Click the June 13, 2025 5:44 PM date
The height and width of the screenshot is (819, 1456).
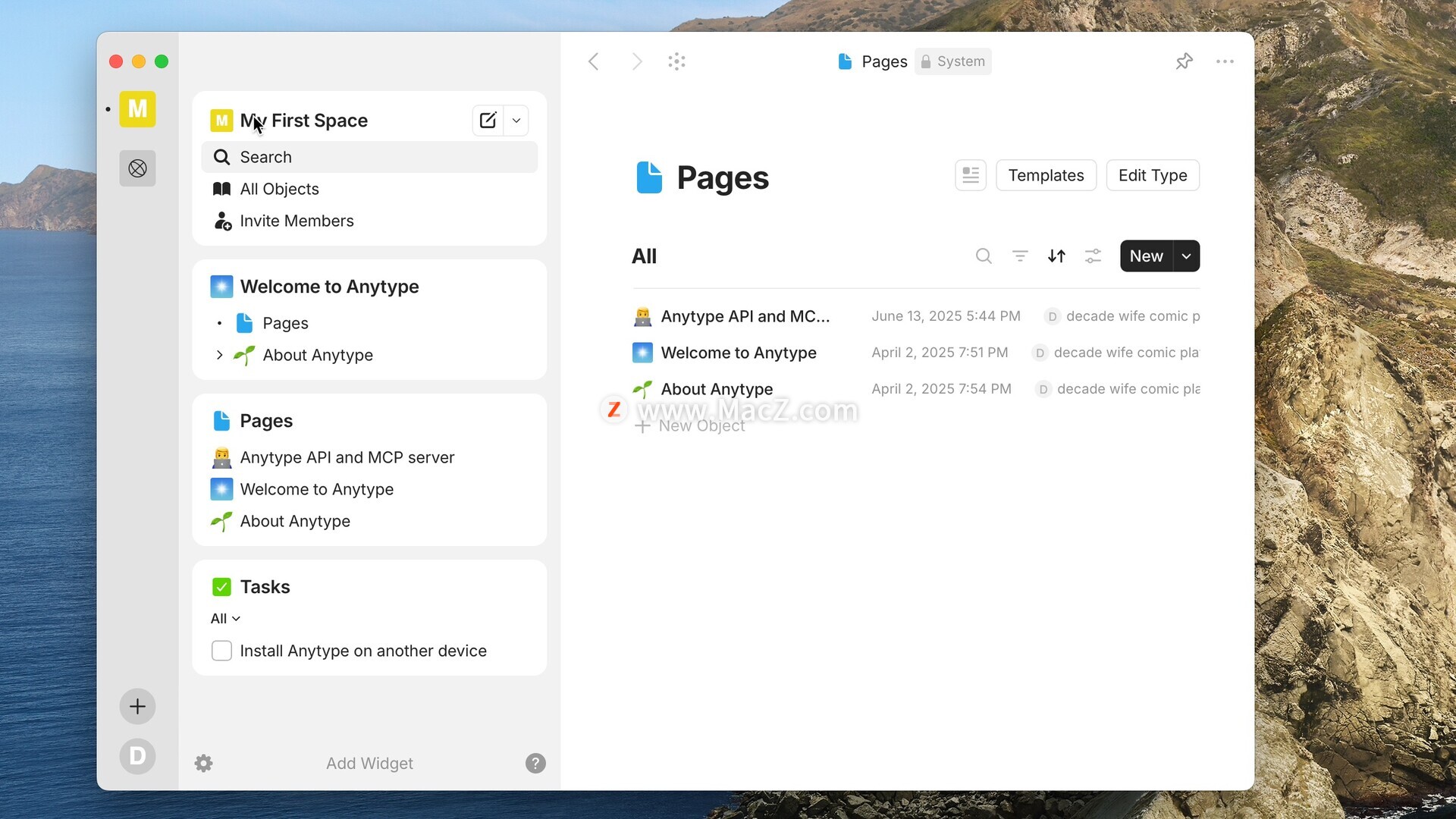(946, 316)
